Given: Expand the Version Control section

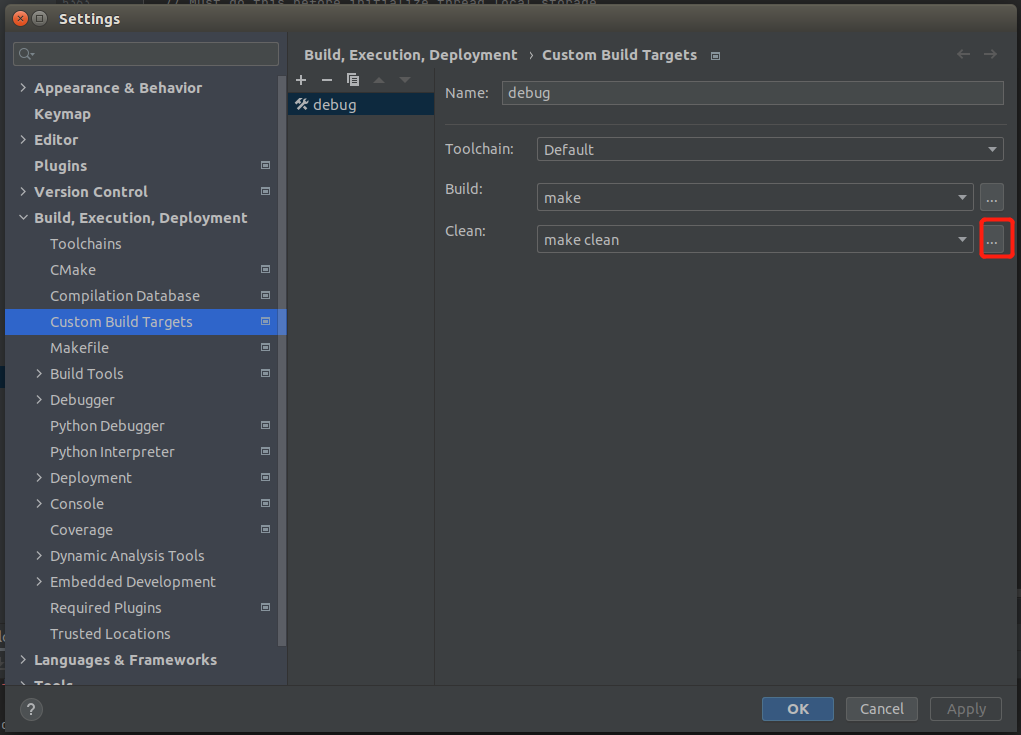Looking at the screenshot, I should 23,191.
